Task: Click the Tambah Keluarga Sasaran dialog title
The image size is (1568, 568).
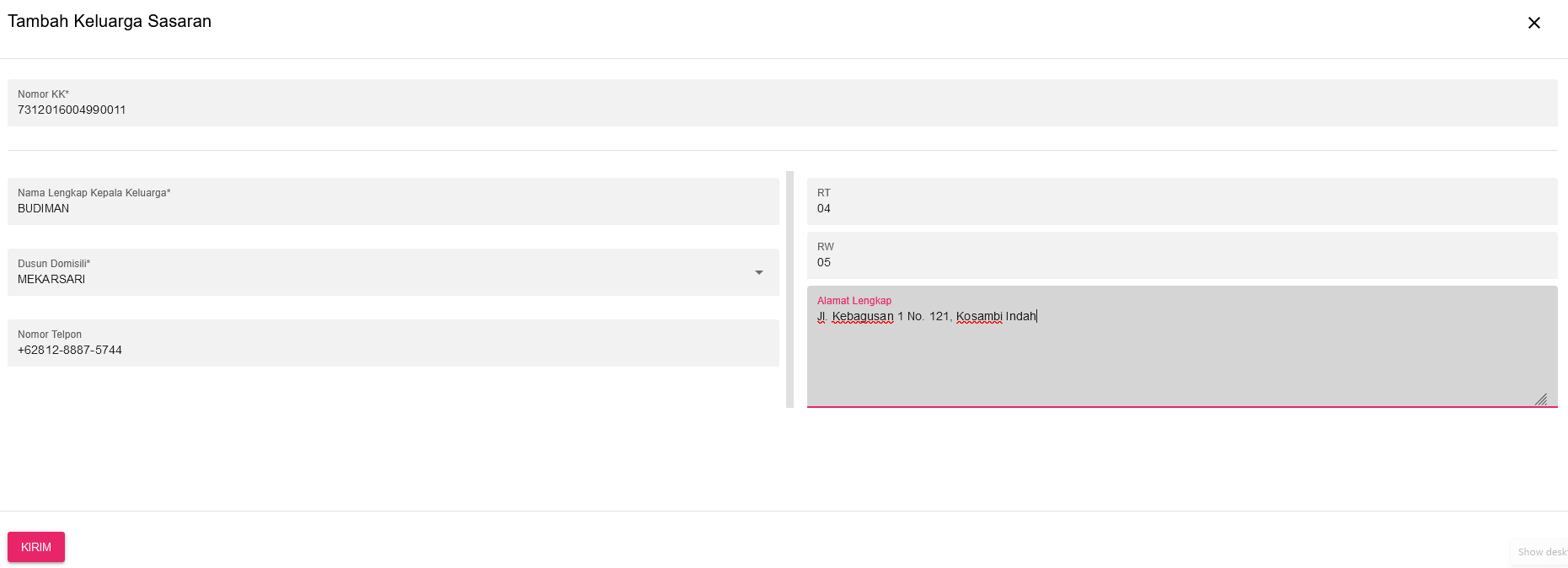Action: coord(110,22)
